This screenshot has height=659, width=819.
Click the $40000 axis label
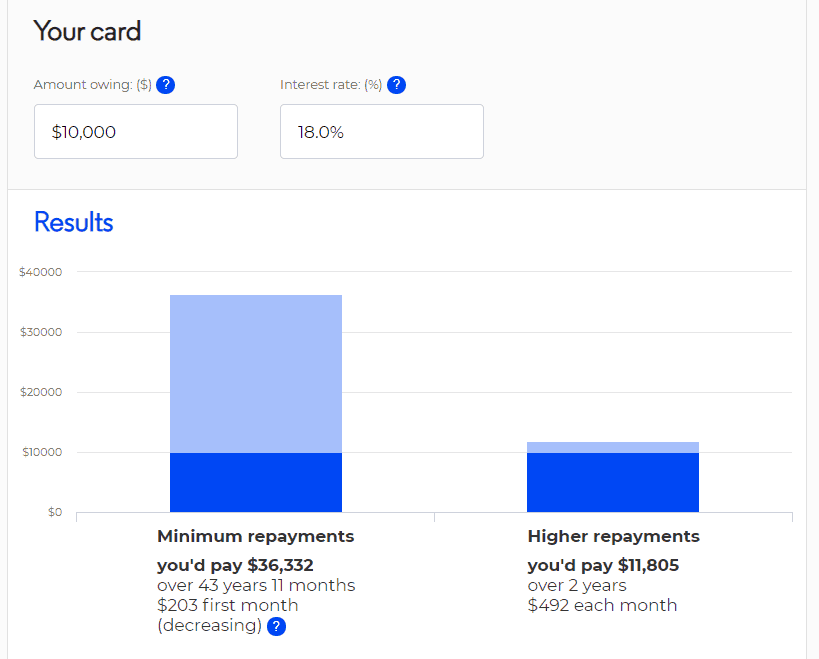(x=41, y=272)
